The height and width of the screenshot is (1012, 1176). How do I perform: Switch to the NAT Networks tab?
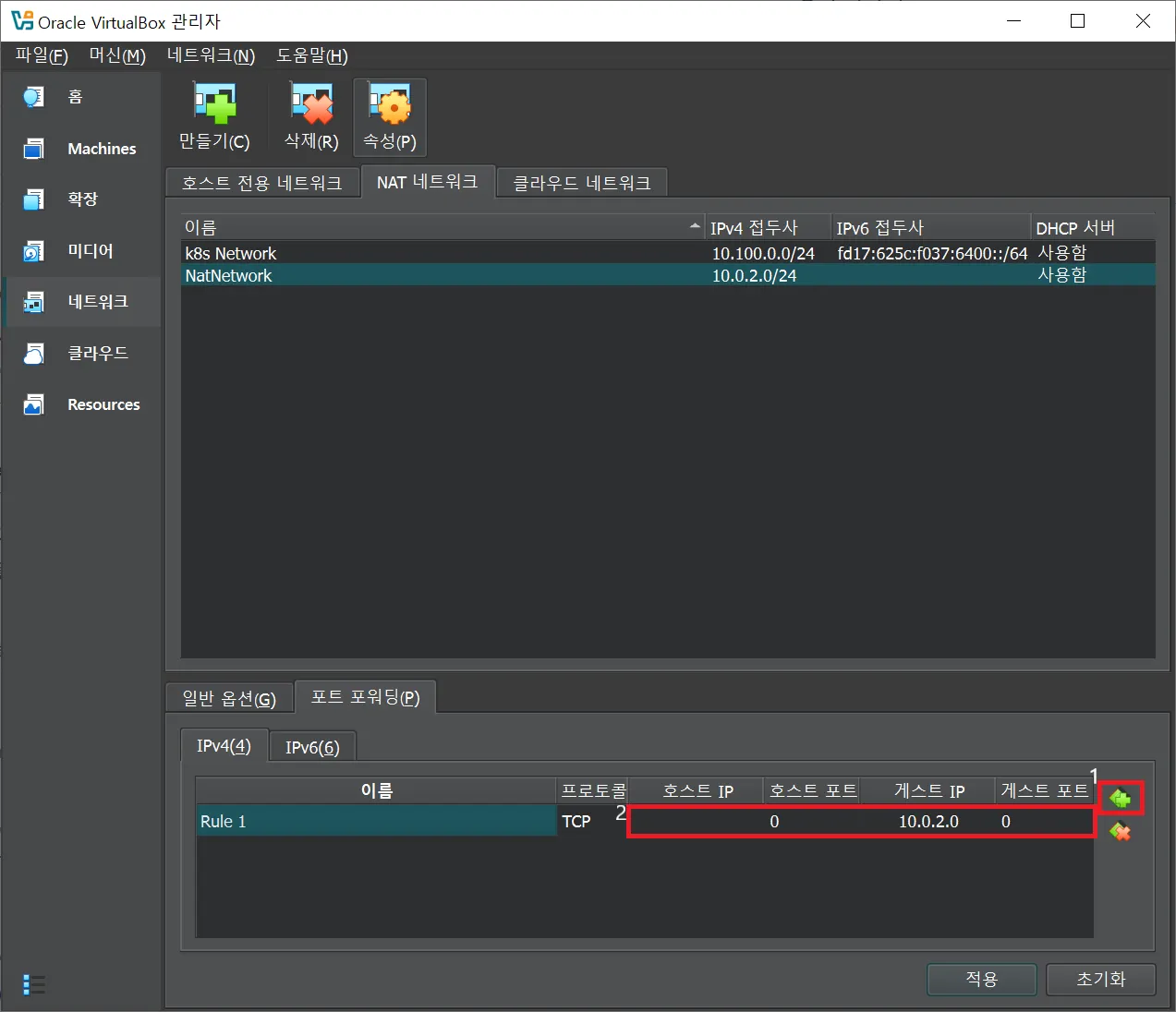pyautogui.click(x=427, y=182)
